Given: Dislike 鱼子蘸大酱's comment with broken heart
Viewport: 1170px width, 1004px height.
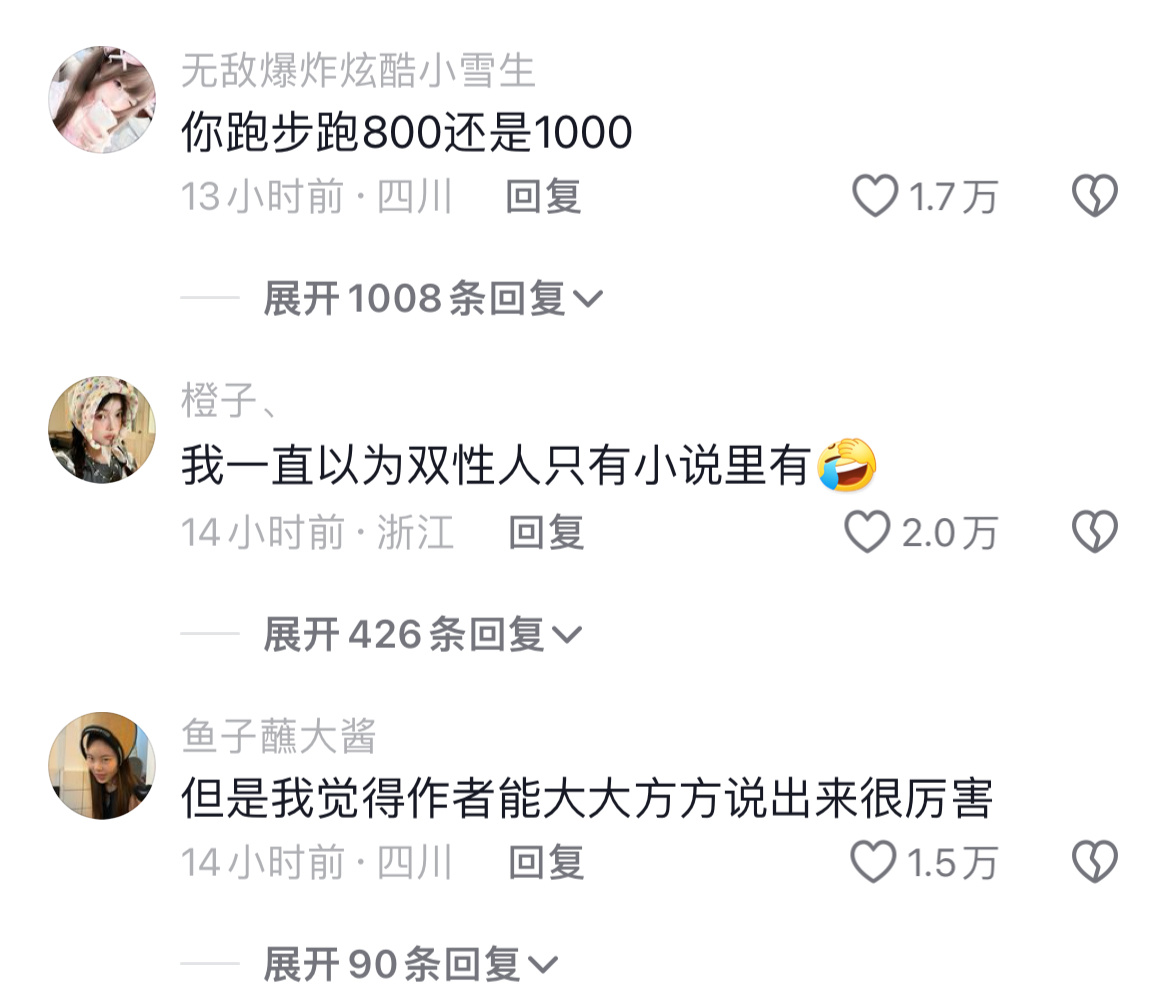Looking at the screenshot, I should click(1095, 862).
